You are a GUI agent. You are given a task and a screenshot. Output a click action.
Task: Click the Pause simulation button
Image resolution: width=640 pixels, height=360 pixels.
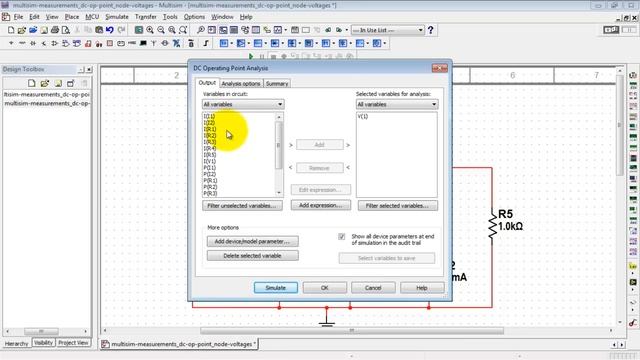(x=262, y=56)
